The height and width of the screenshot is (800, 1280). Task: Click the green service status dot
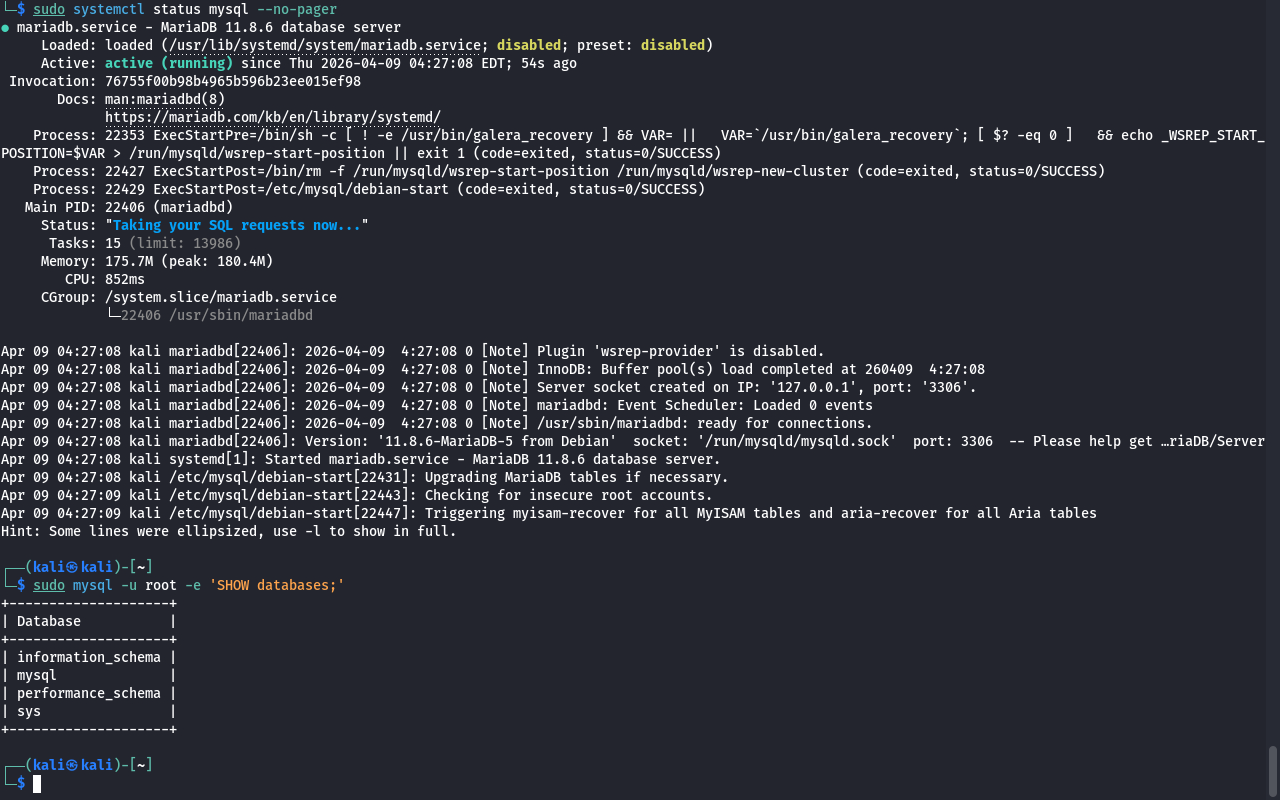click(x=6, y=28)
